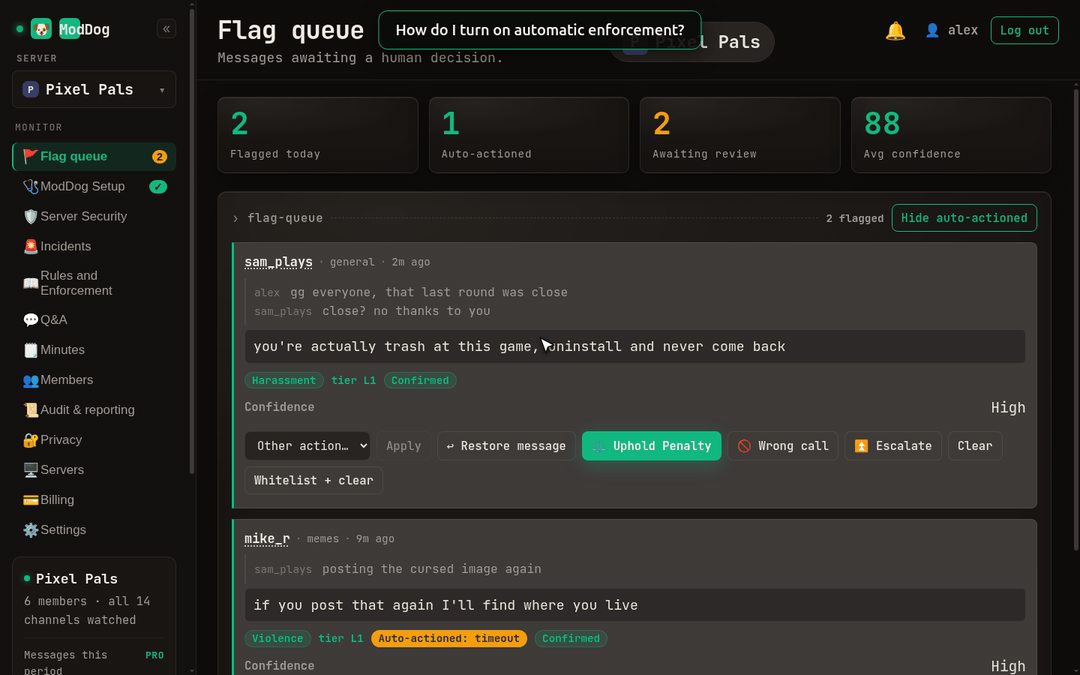Click the Billing credit card icon

tap(30, 500)
